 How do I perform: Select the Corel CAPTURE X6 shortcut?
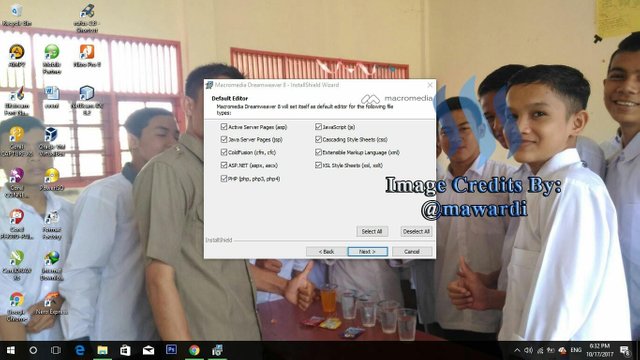point(17,142)
